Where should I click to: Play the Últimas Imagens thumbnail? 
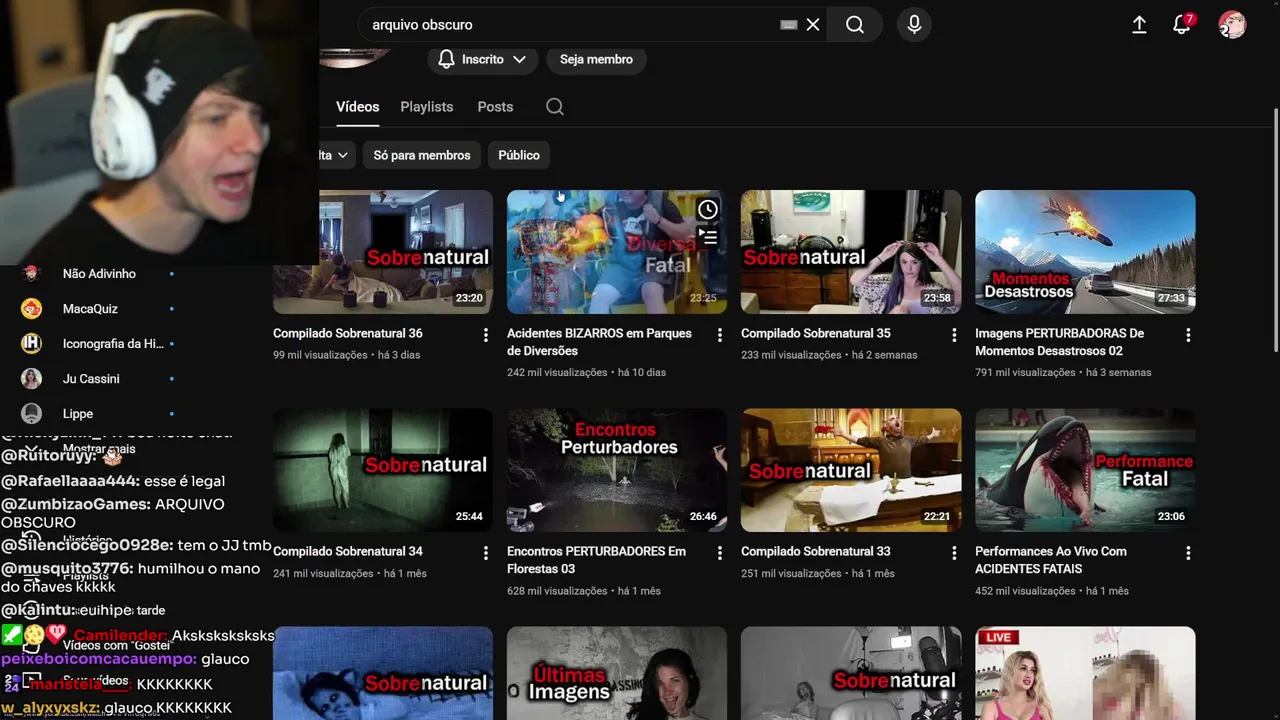[x=617, y=673]
